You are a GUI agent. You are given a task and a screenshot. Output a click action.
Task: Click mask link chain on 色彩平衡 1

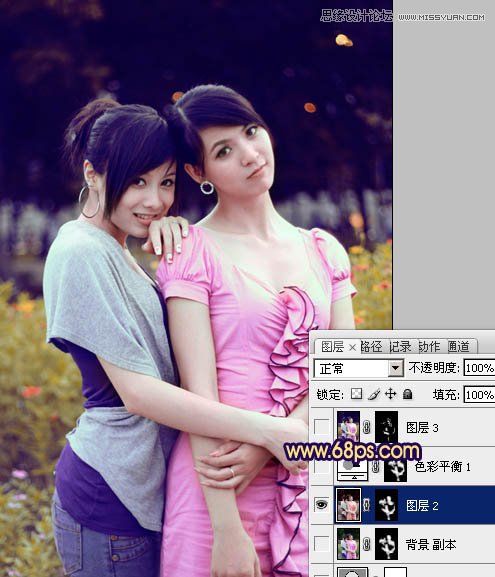tap(375, 467)
